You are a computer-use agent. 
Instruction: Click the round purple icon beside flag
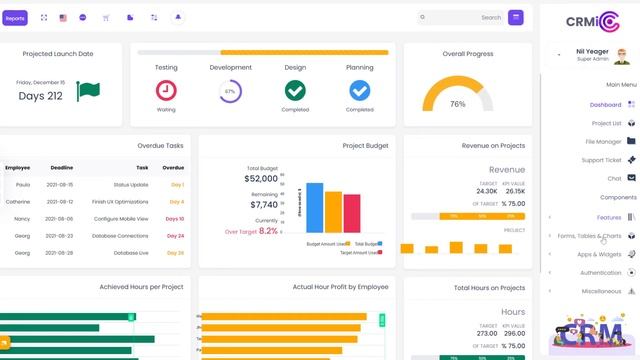(x=83, y=18)
